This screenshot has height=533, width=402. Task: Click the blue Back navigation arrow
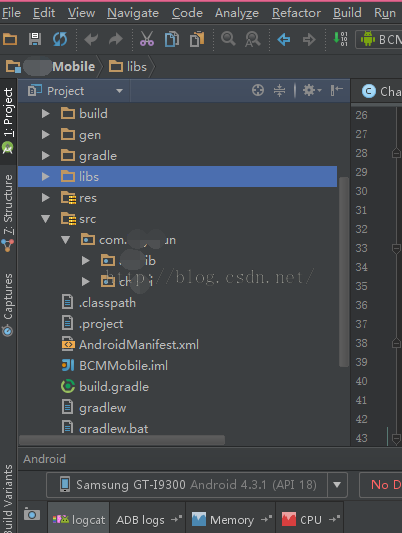pyautogui.click(x=284, y=39)
